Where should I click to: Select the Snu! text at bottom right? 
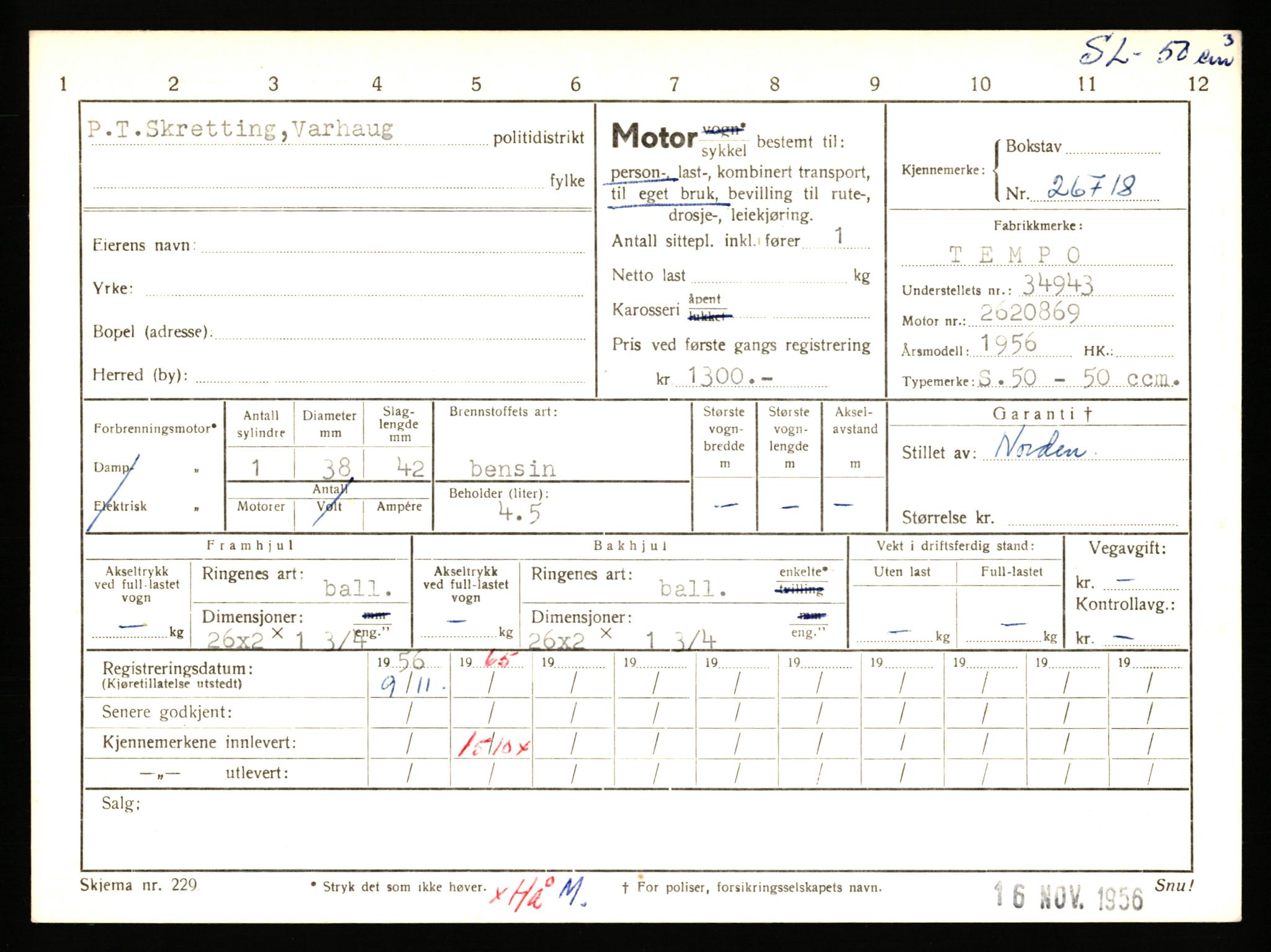pos(1173,885)
